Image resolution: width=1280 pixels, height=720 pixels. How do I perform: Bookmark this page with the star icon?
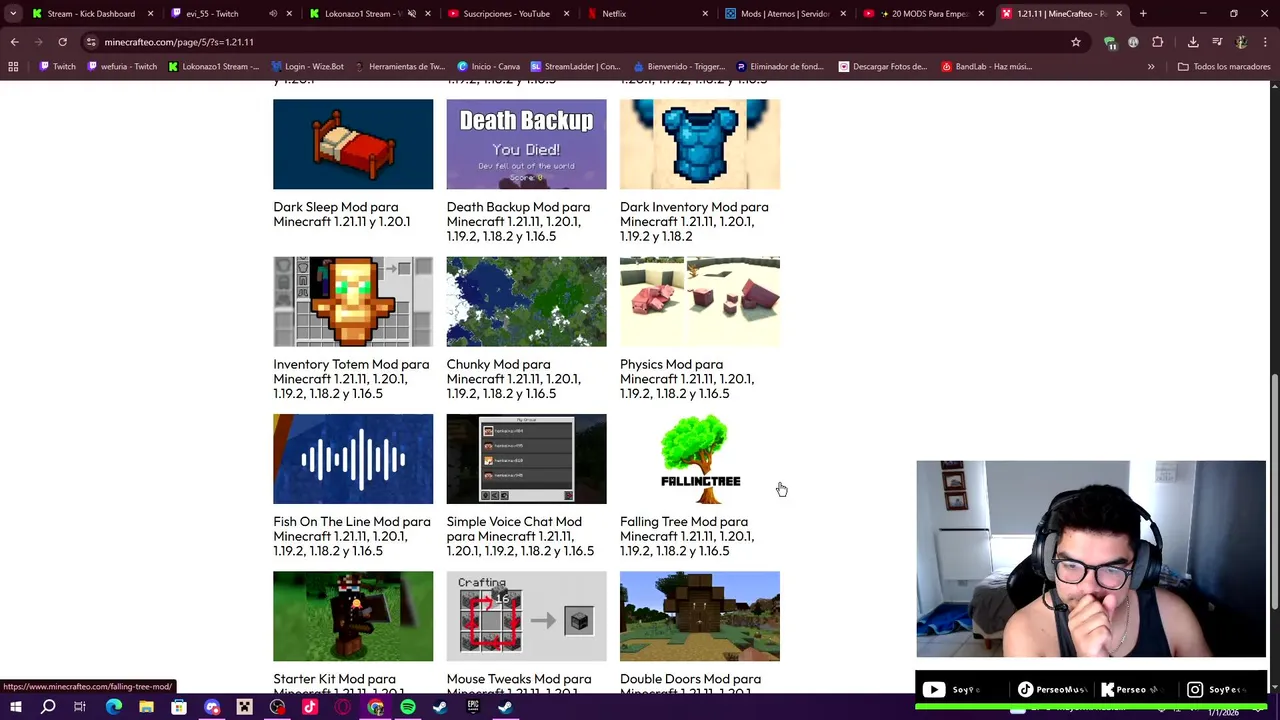1076,42
